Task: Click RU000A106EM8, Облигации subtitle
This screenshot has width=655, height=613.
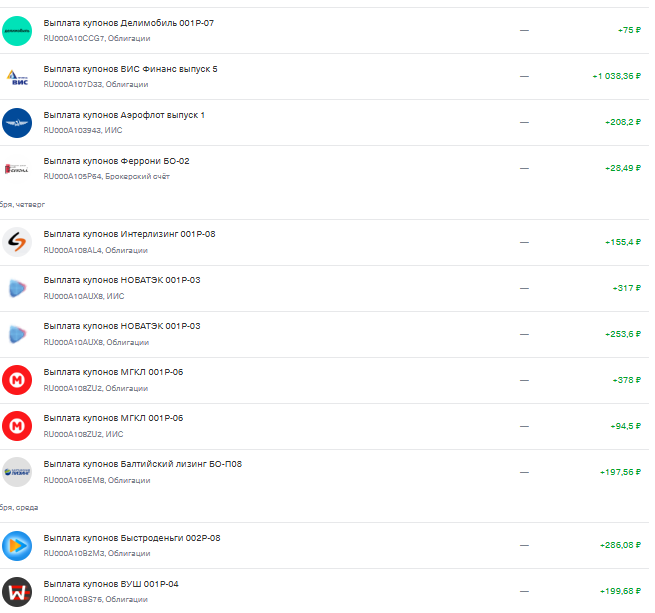Action: pyautogui.click(x=97, y=480)
